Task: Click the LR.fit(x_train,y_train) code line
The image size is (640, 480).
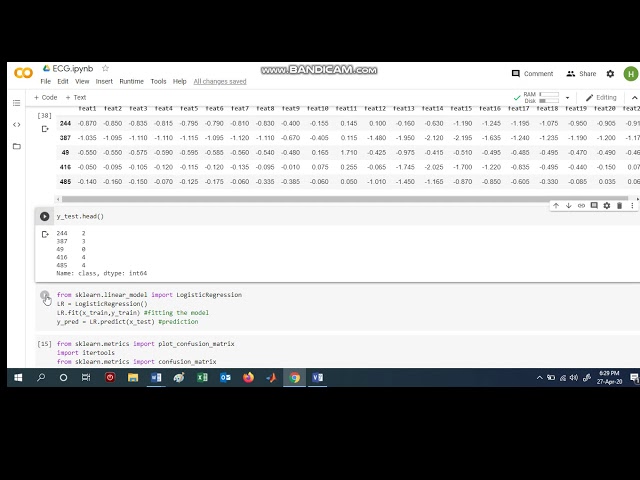Action: tap(98, 313)
